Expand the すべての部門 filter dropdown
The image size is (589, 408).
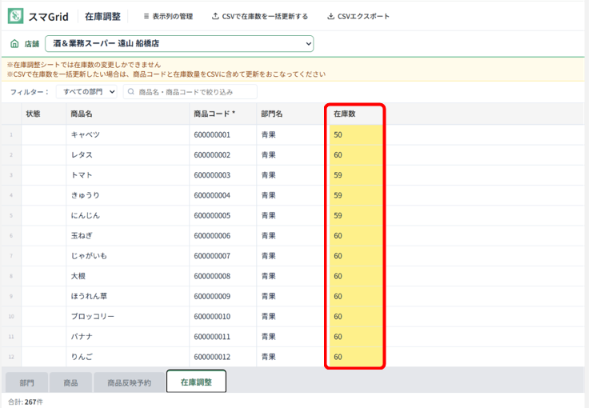tap(87, 92)
